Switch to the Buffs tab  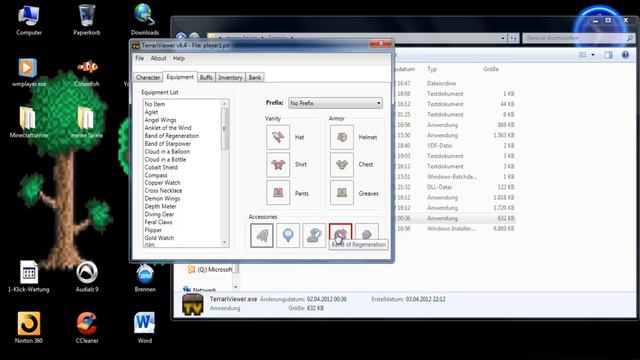pos(206,78)
